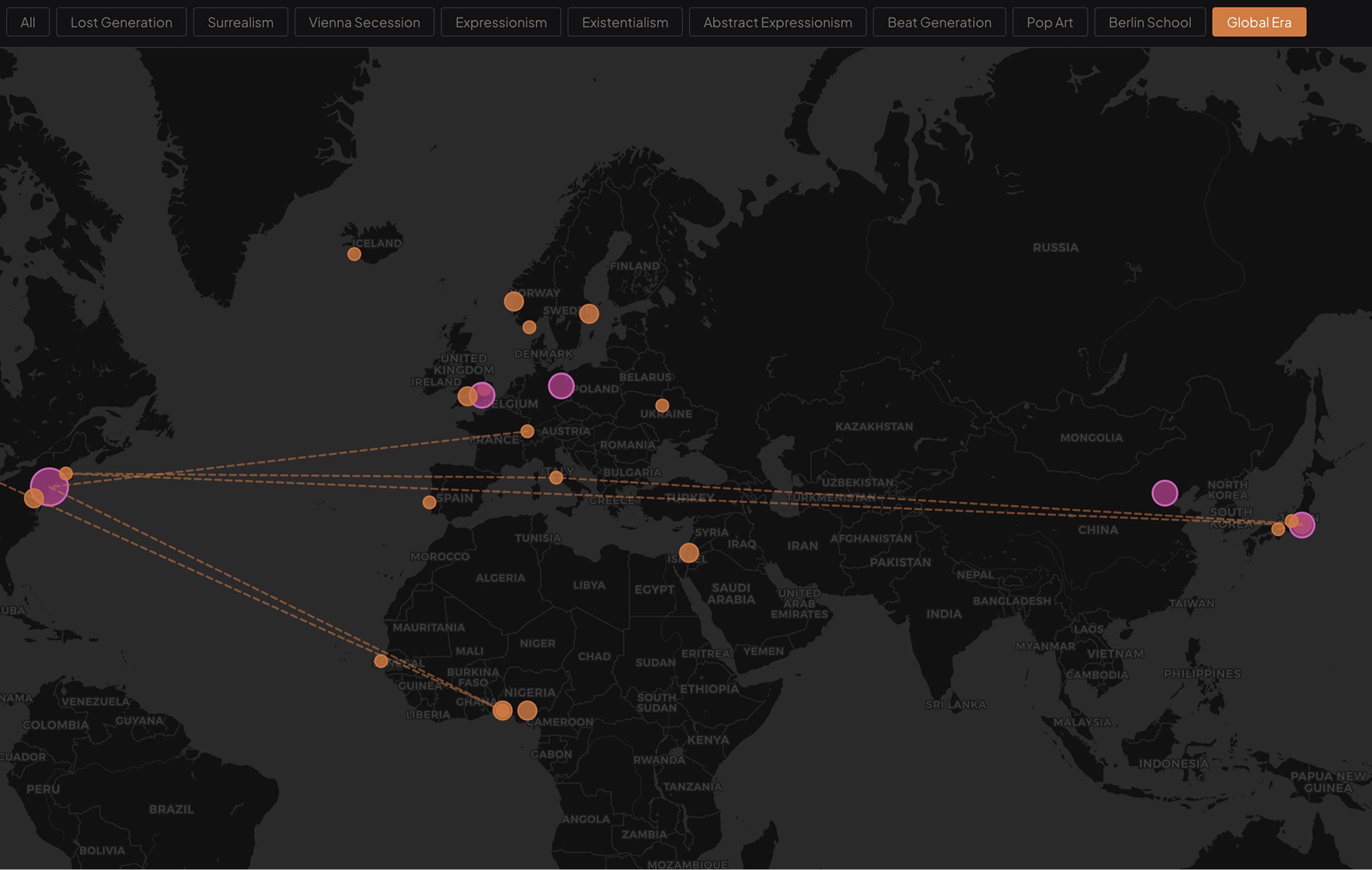Image resolution: width=1372 pixels, height=870 pixels.
Task: Click the orange marker in Ukraine
Action: (x=662, y=405)
